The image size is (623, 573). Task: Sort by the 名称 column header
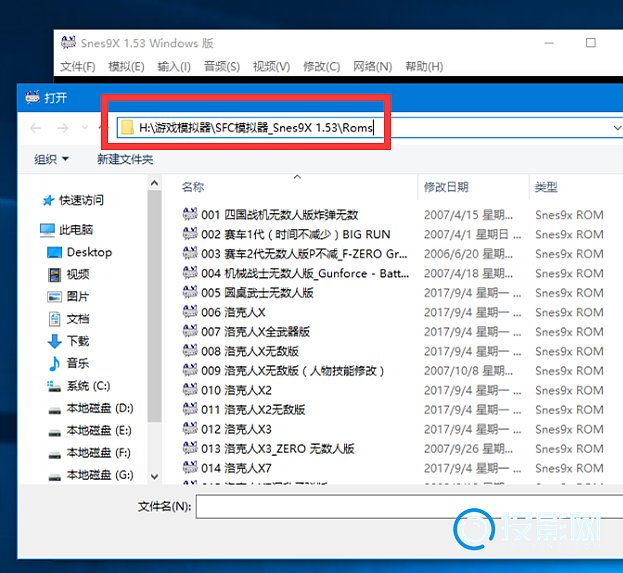pos(193,187)
